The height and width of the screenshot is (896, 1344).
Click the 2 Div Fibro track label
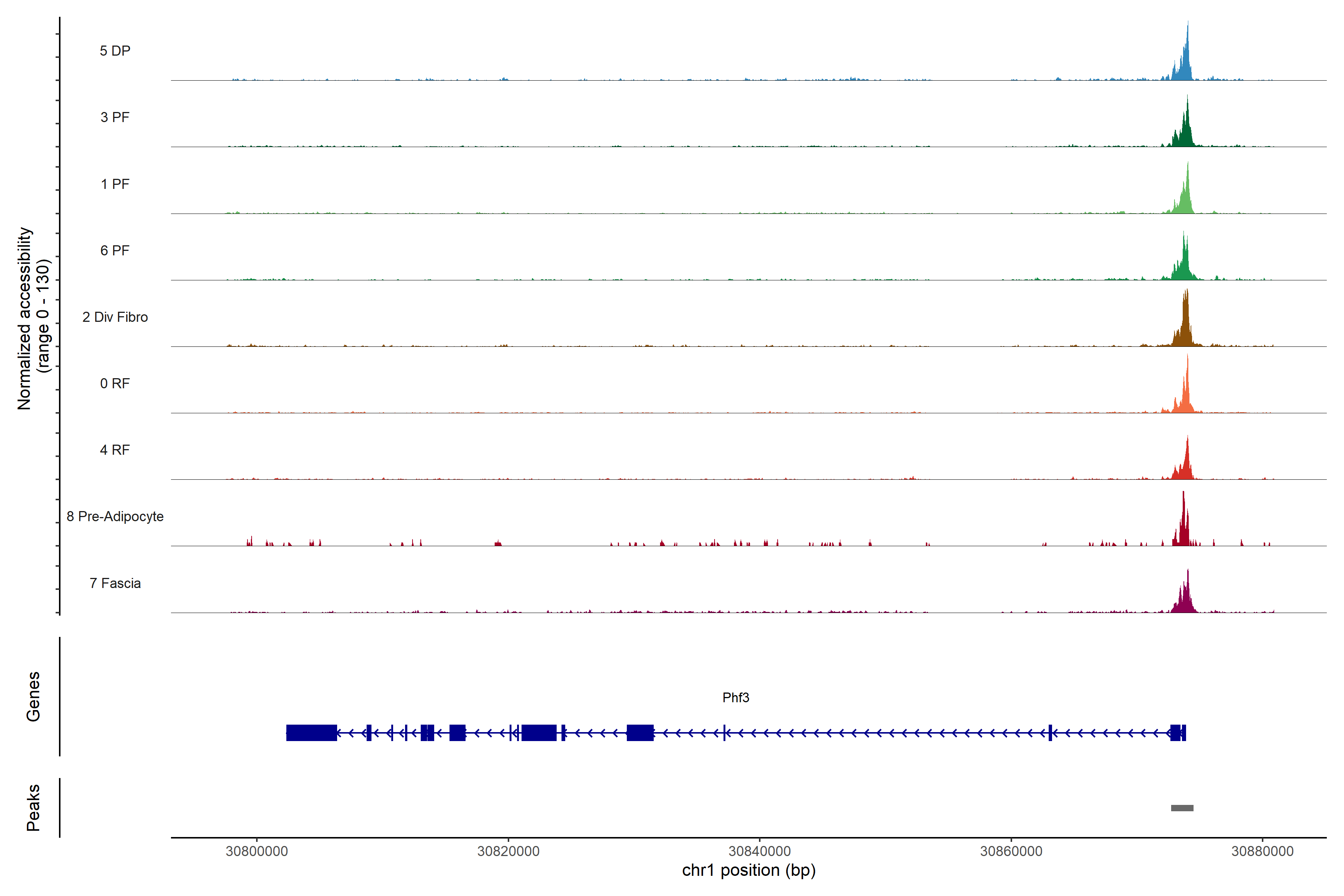115,317
